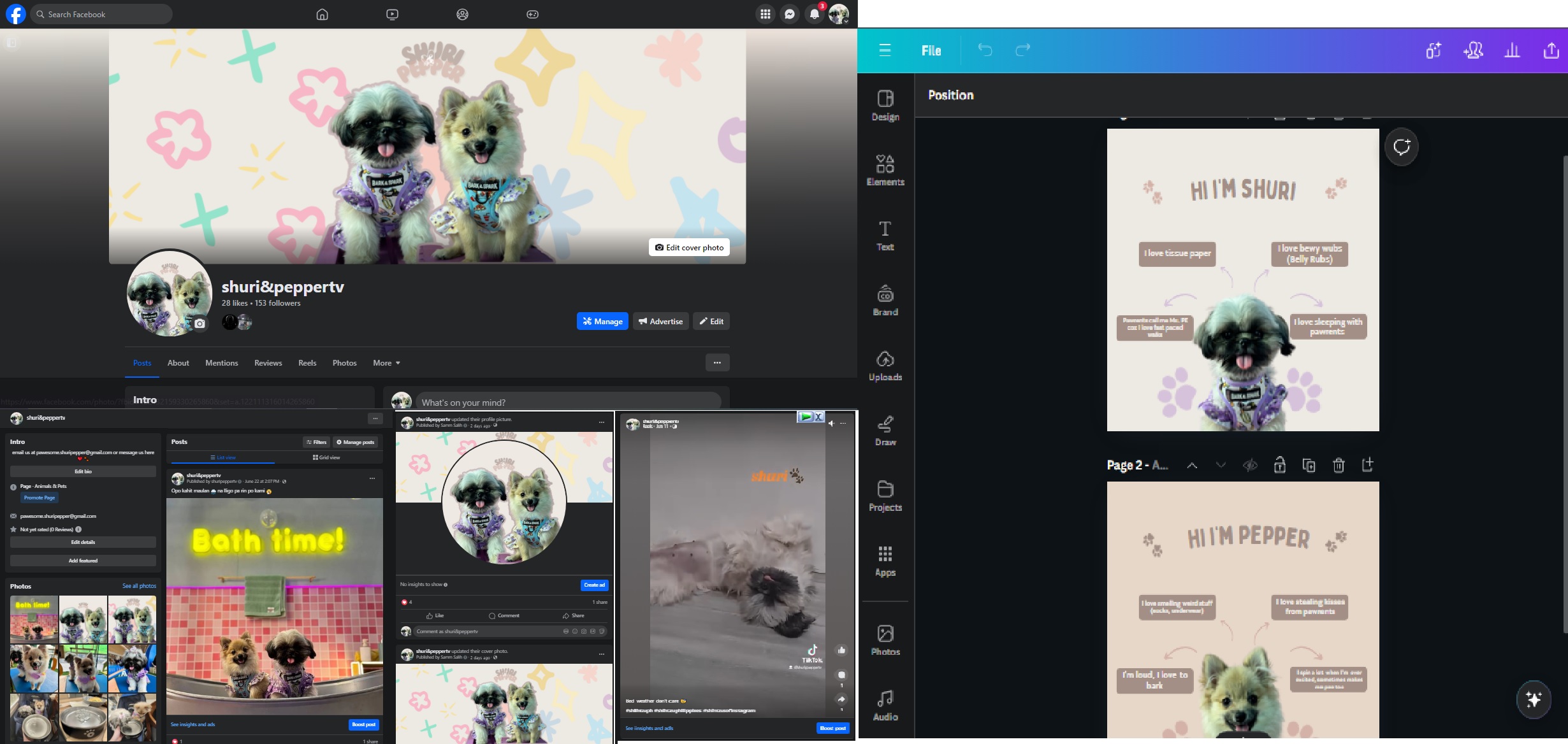Expand the More dropdown on Facebook page
Image resolution: width=1568 pixels, height=744 pixels.
(x=386, y=363)
